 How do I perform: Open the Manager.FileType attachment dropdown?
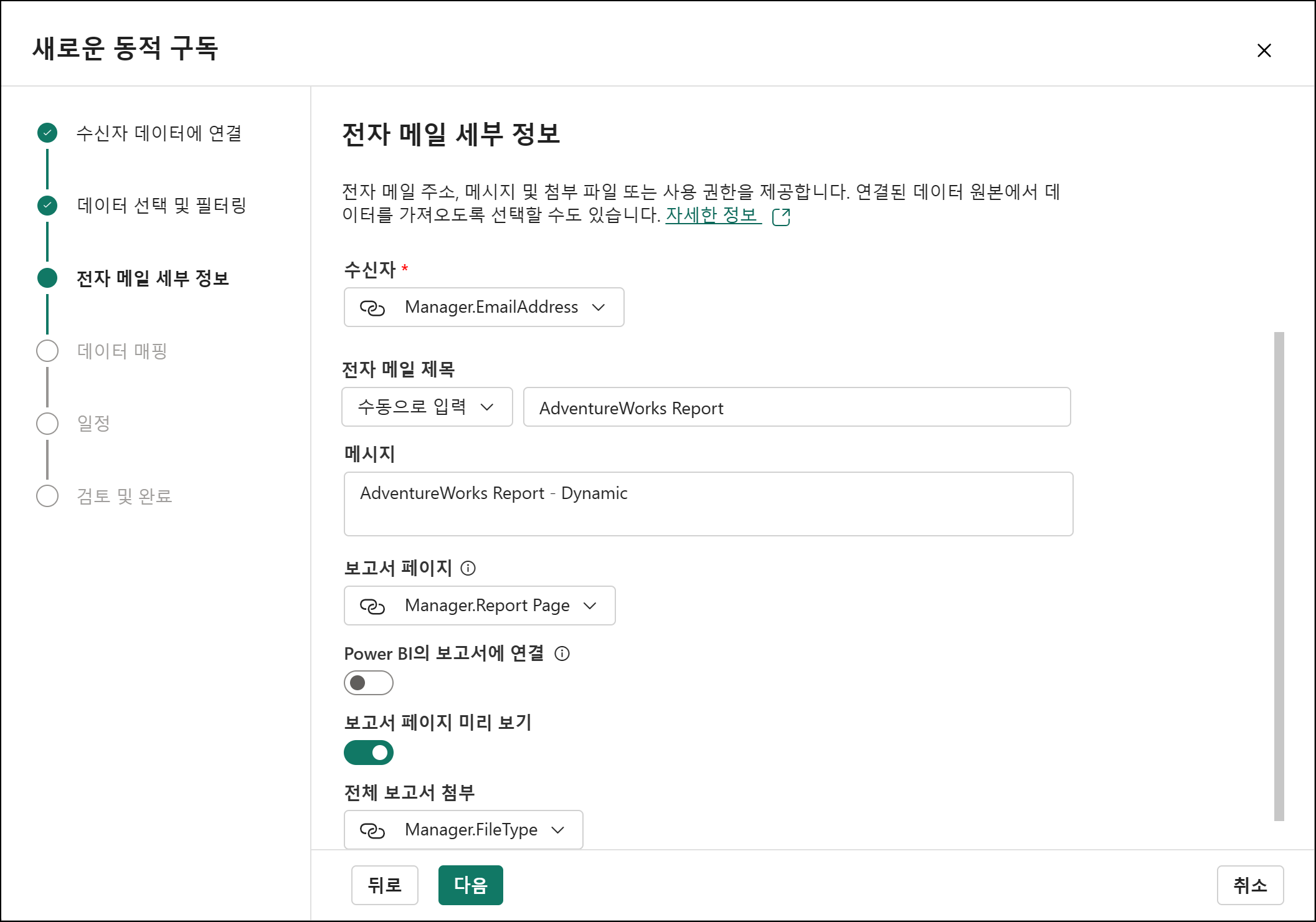[463, 830]
